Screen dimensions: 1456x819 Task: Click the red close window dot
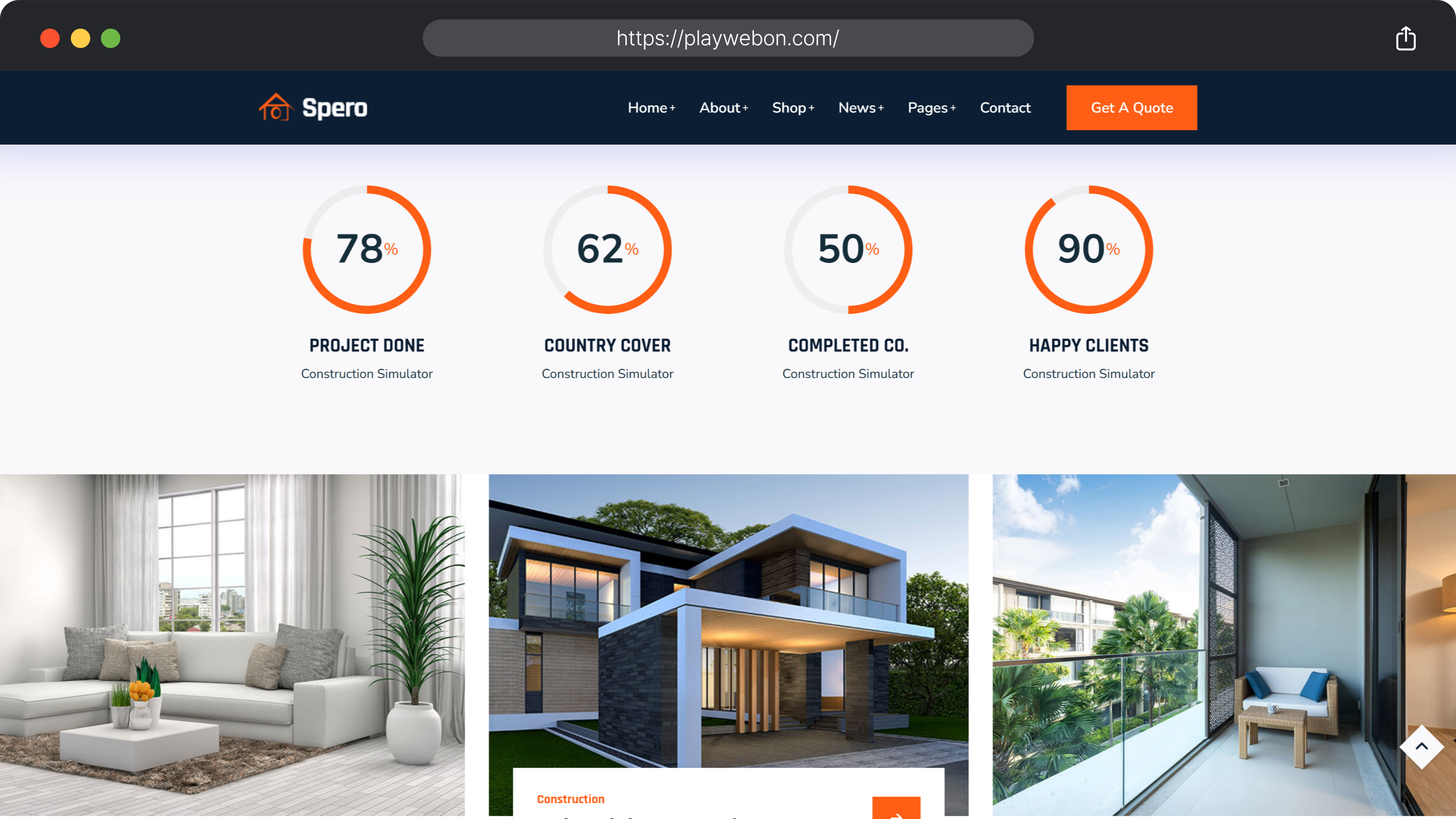[x=50, y=38]
